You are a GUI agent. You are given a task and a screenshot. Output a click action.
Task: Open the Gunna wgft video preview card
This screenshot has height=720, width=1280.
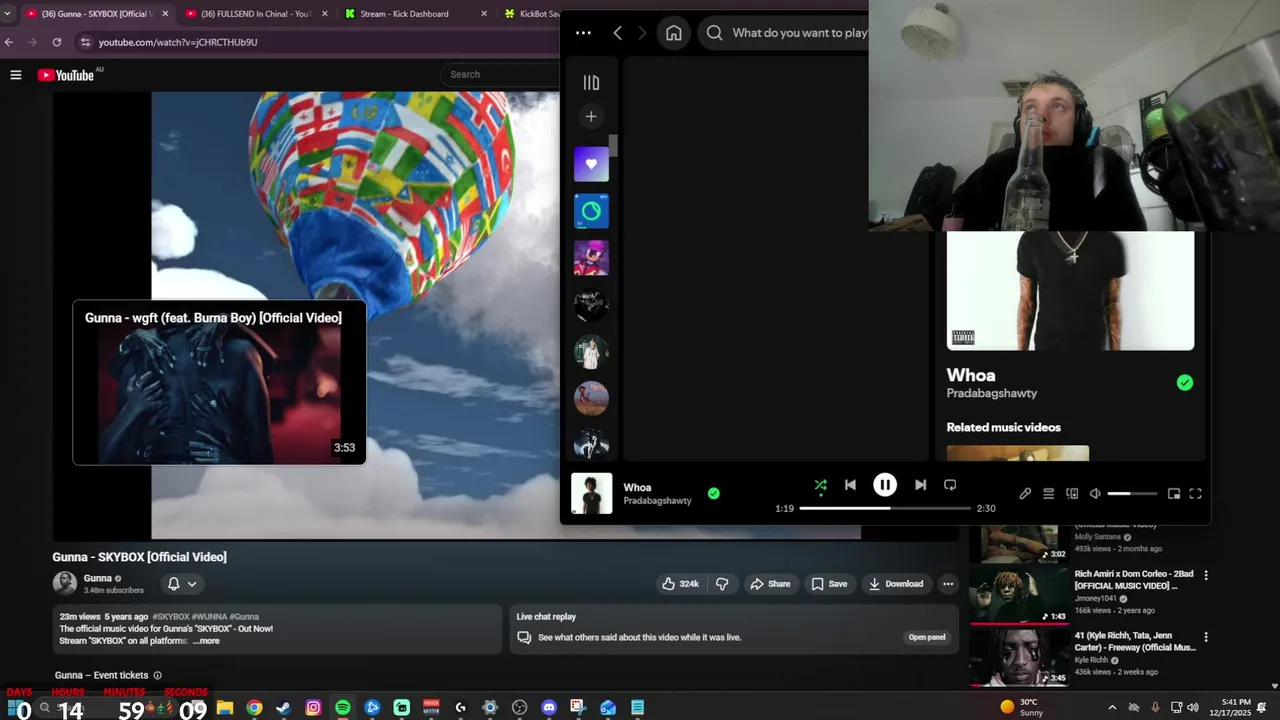point(219,382)
